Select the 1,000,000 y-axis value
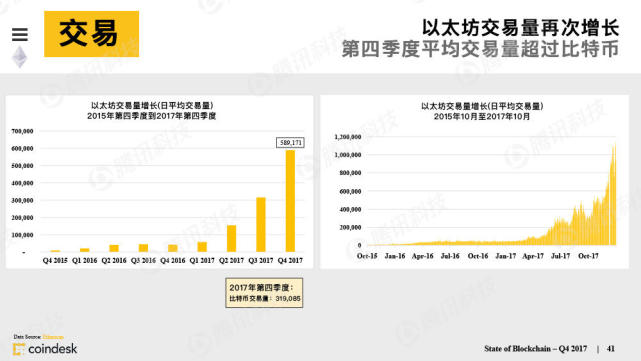Screen dimensions: 641x361 coord(348,155)
